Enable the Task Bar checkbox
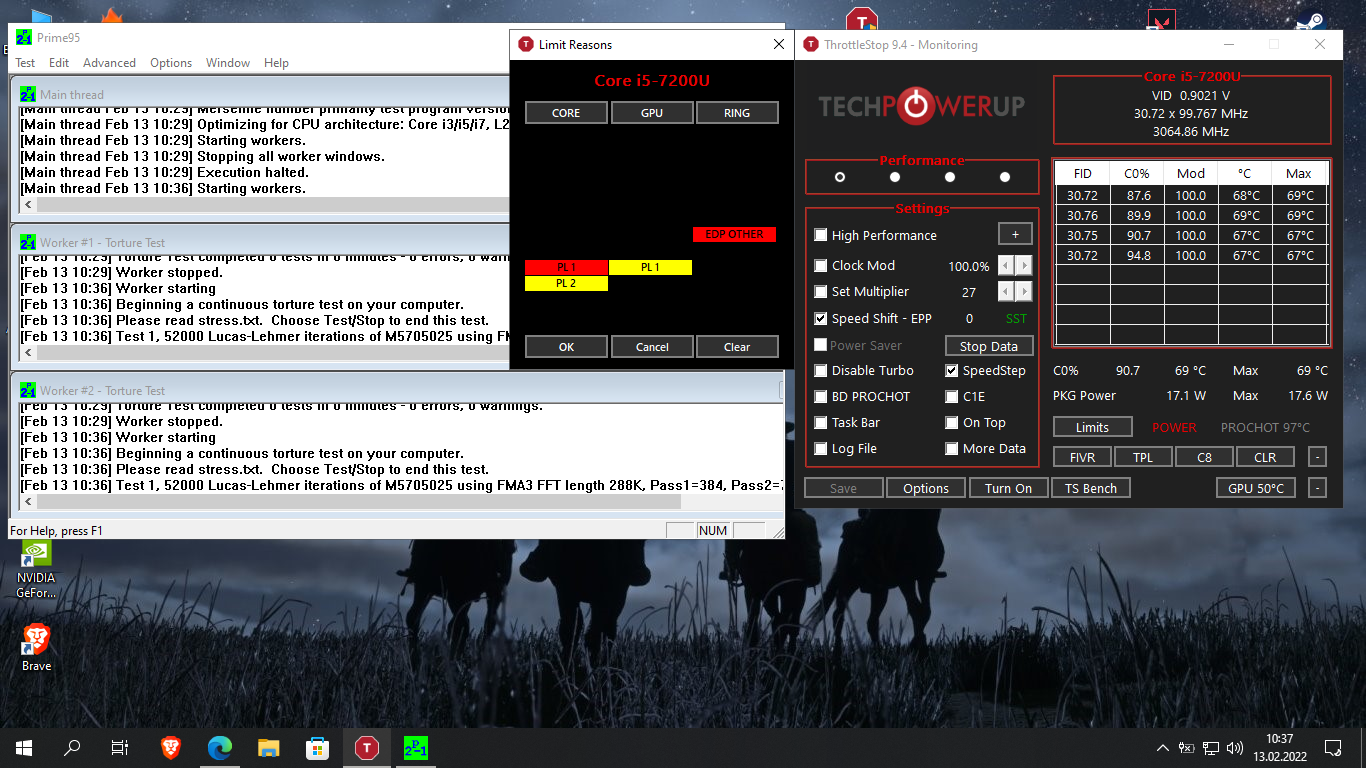Viewport: 1366px width, 768px height. click(x=821, y=422)
